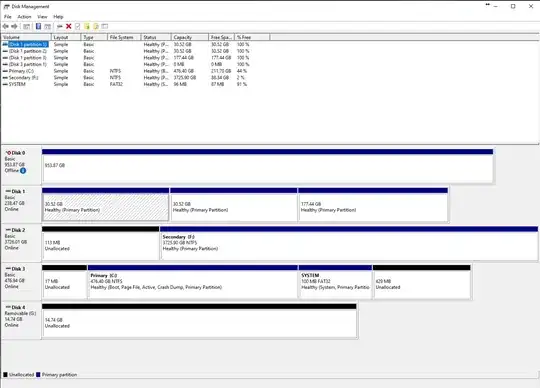Select the 429 MB Unallocated block on Disk 3
The image size is (540, 388).
[422, 282]
